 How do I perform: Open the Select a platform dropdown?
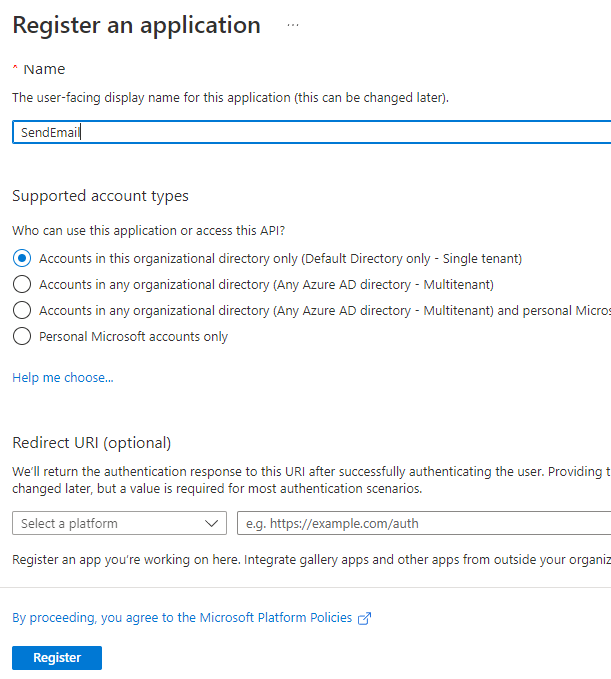click(x=120, y=524)
